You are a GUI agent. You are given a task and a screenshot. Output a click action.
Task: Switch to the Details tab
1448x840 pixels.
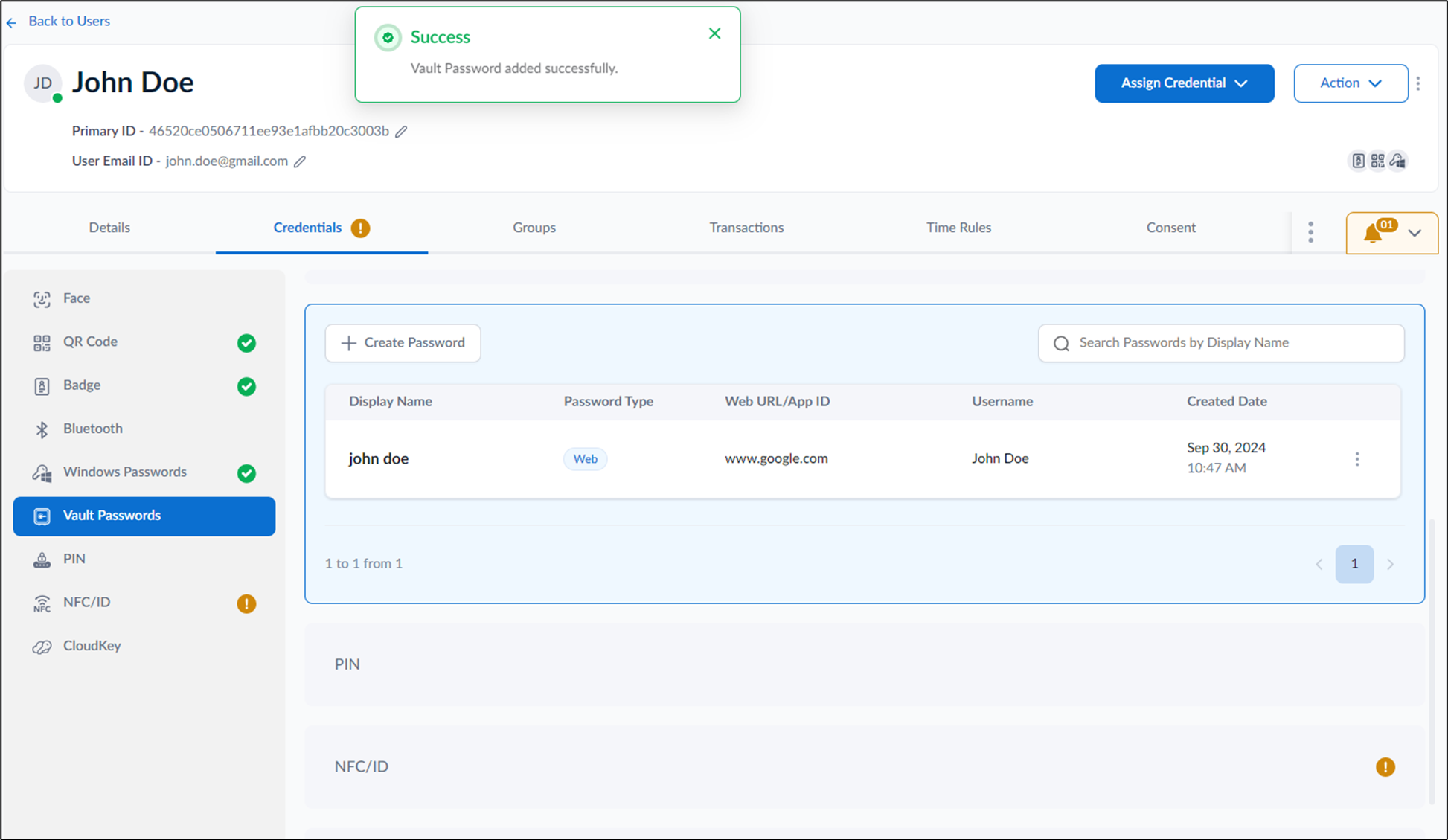coord(109,228)
